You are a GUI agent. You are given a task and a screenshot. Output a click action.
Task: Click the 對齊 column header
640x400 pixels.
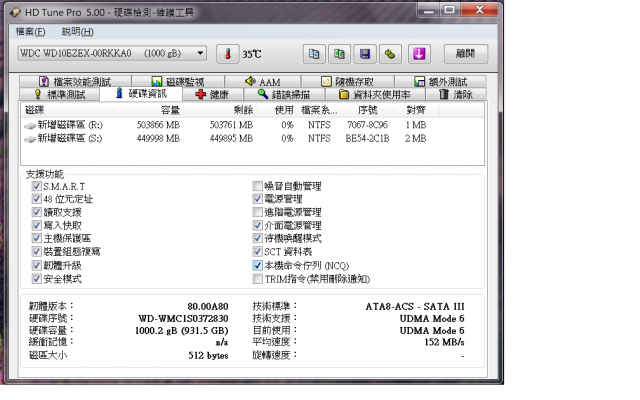(x=416, y=110)
